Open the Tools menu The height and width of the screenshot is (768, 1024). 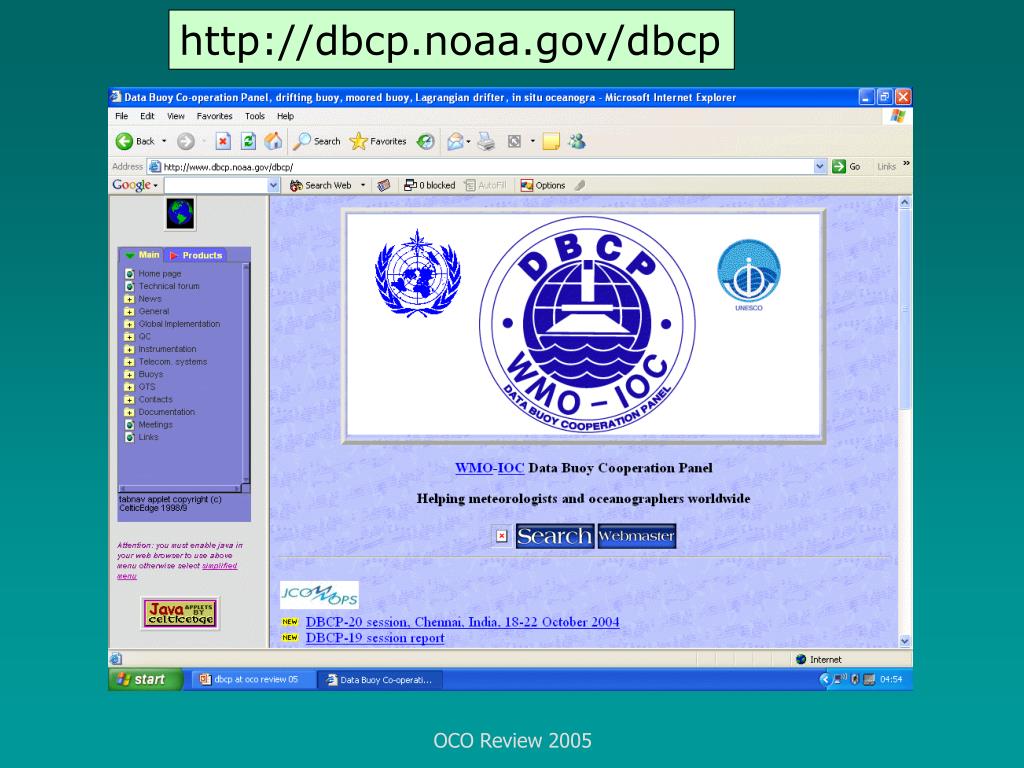pos(255,116)
